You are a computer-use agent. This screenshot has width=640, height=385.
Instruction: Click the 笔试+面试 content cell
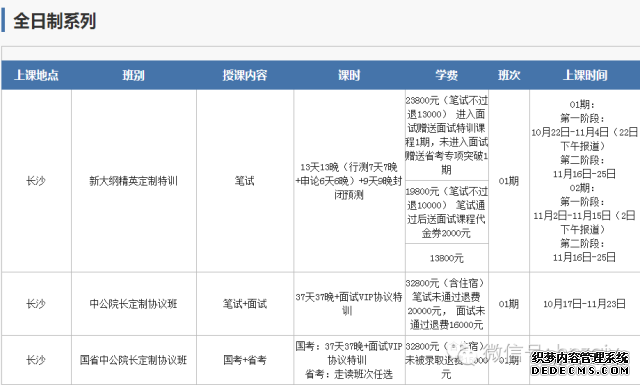tap(244, 304)
